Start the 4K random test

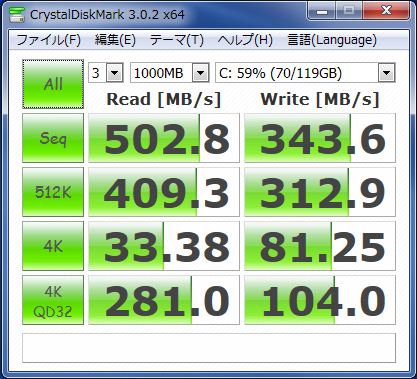coord(53,246)
